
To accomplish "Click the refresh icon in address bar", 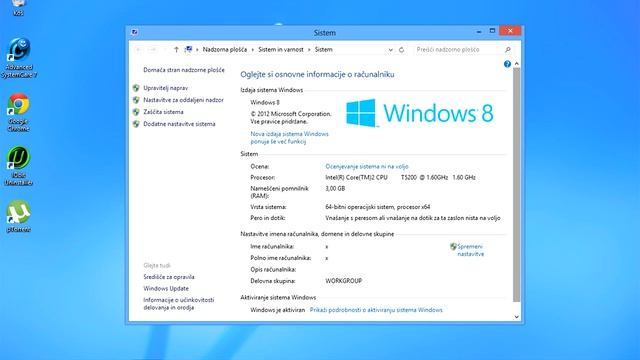I will coord(402,49).
